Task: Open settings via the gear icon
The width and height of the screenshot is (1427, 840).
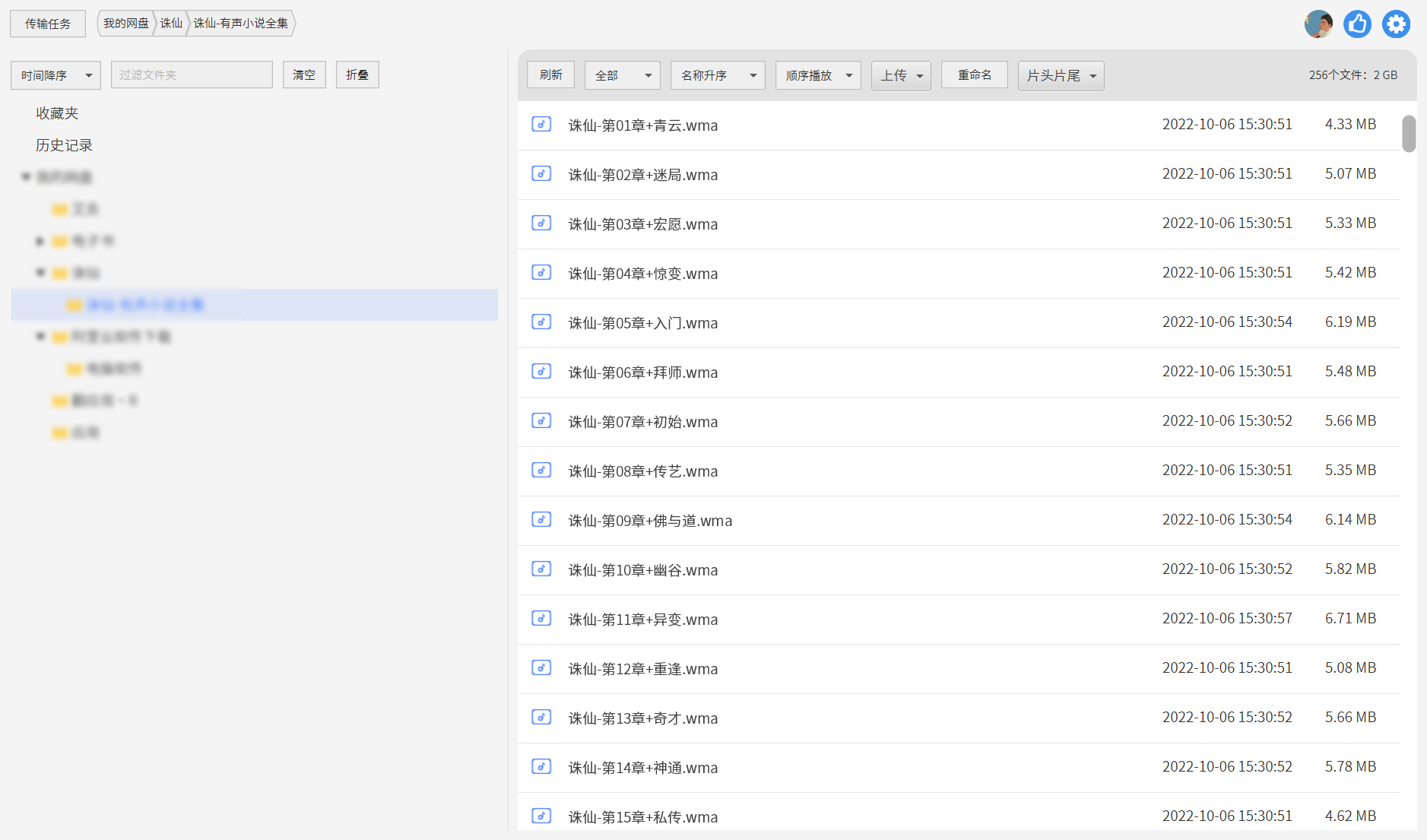Action: (x=1396, y=24)
